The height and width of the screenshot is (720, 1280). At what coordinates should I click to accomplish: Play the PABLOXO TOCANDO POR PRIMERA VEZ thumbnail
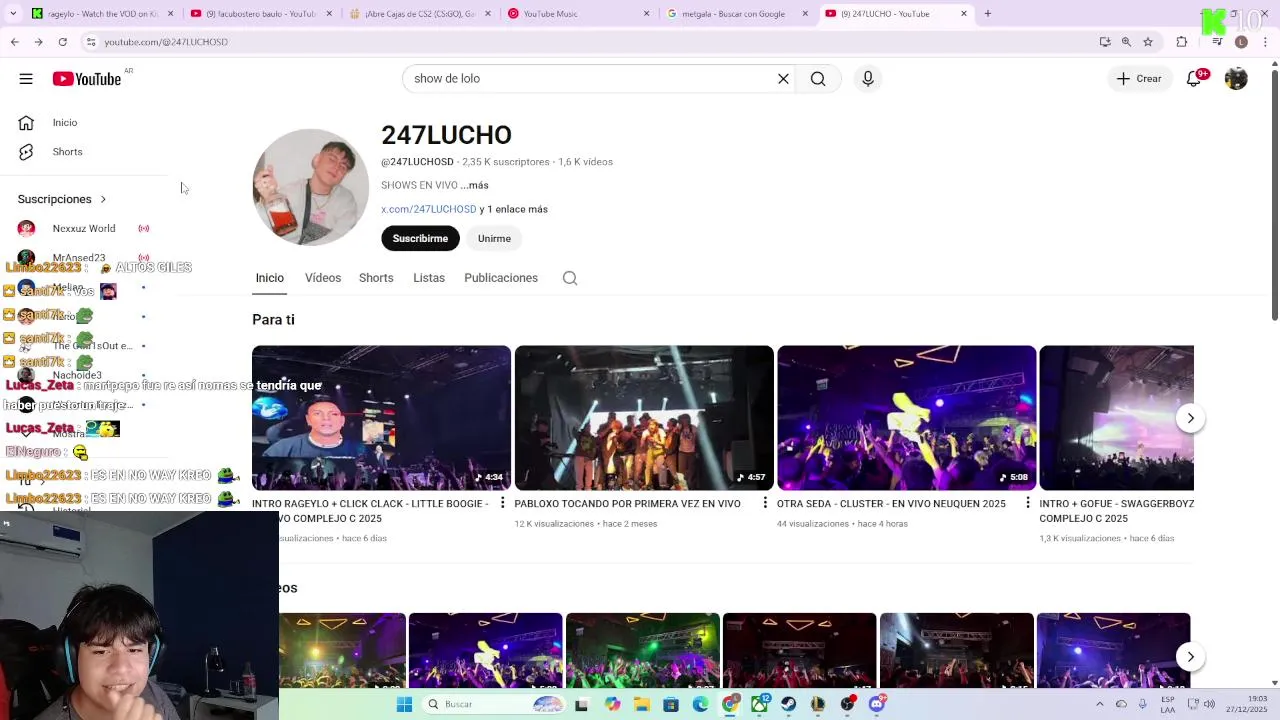644,418
